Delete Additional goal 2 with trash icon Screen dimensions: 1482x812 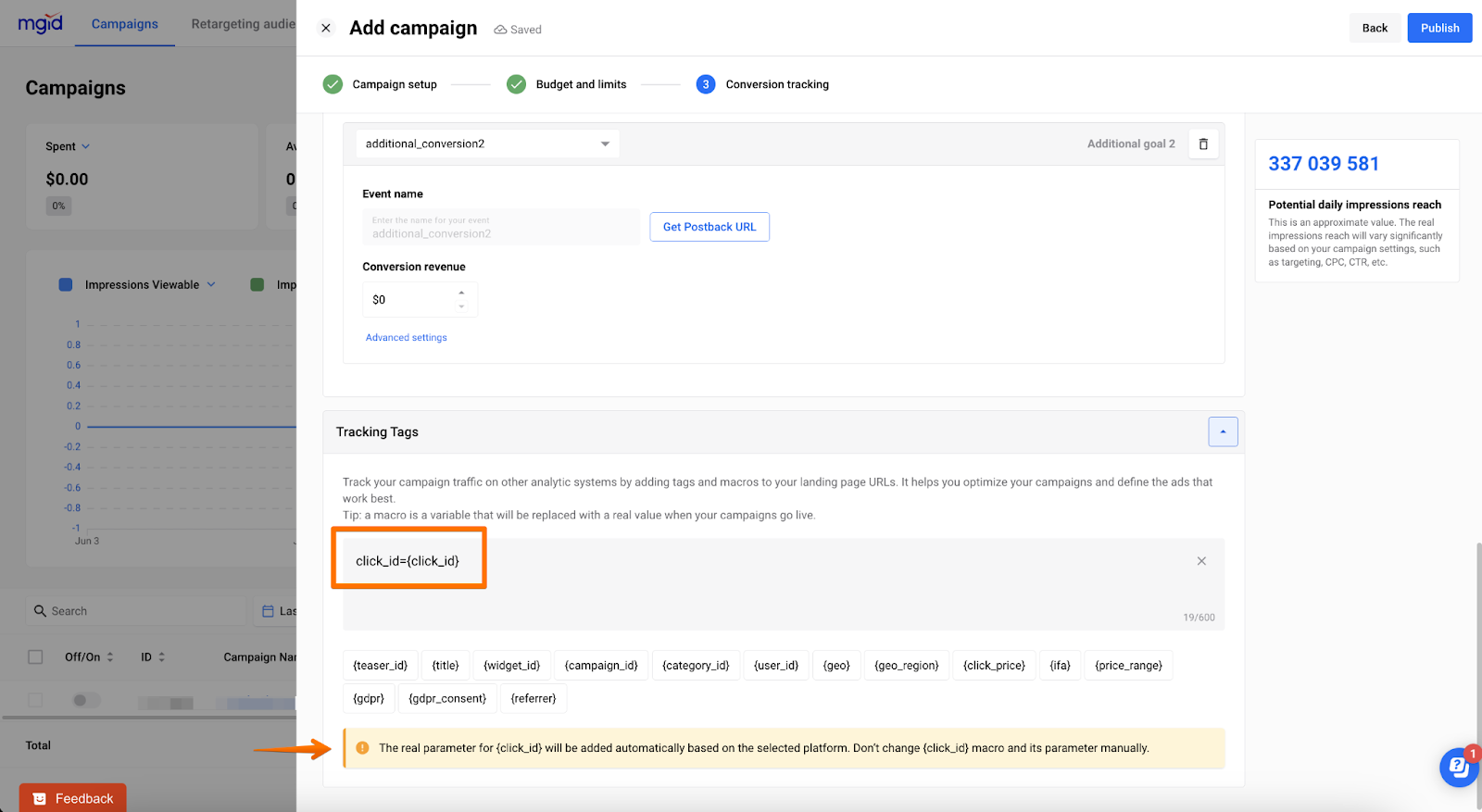[x=1203, y=144]
